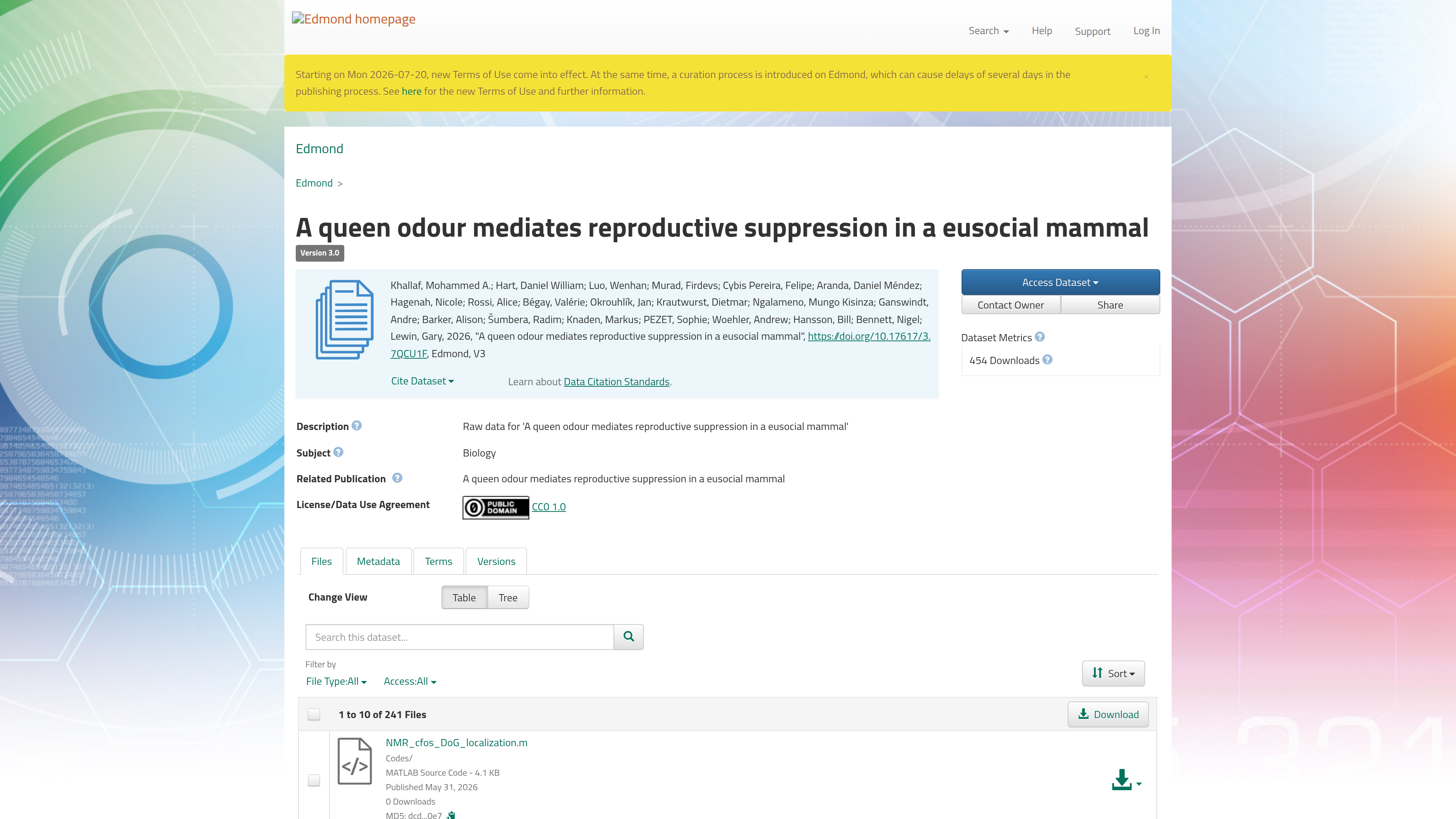Viewport: 1456px width, 819px height.
Task: Follow the 'here' Terms of Use link
Action: tap(411, 91)
